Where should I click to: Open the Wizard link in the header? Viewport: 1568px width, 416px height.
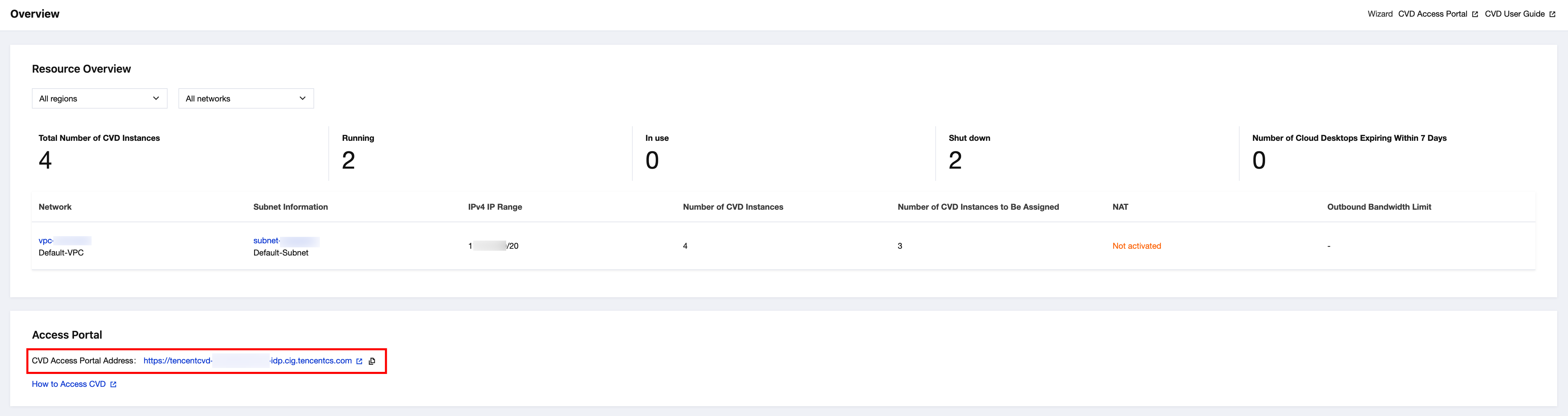[x=1379, y=14]
